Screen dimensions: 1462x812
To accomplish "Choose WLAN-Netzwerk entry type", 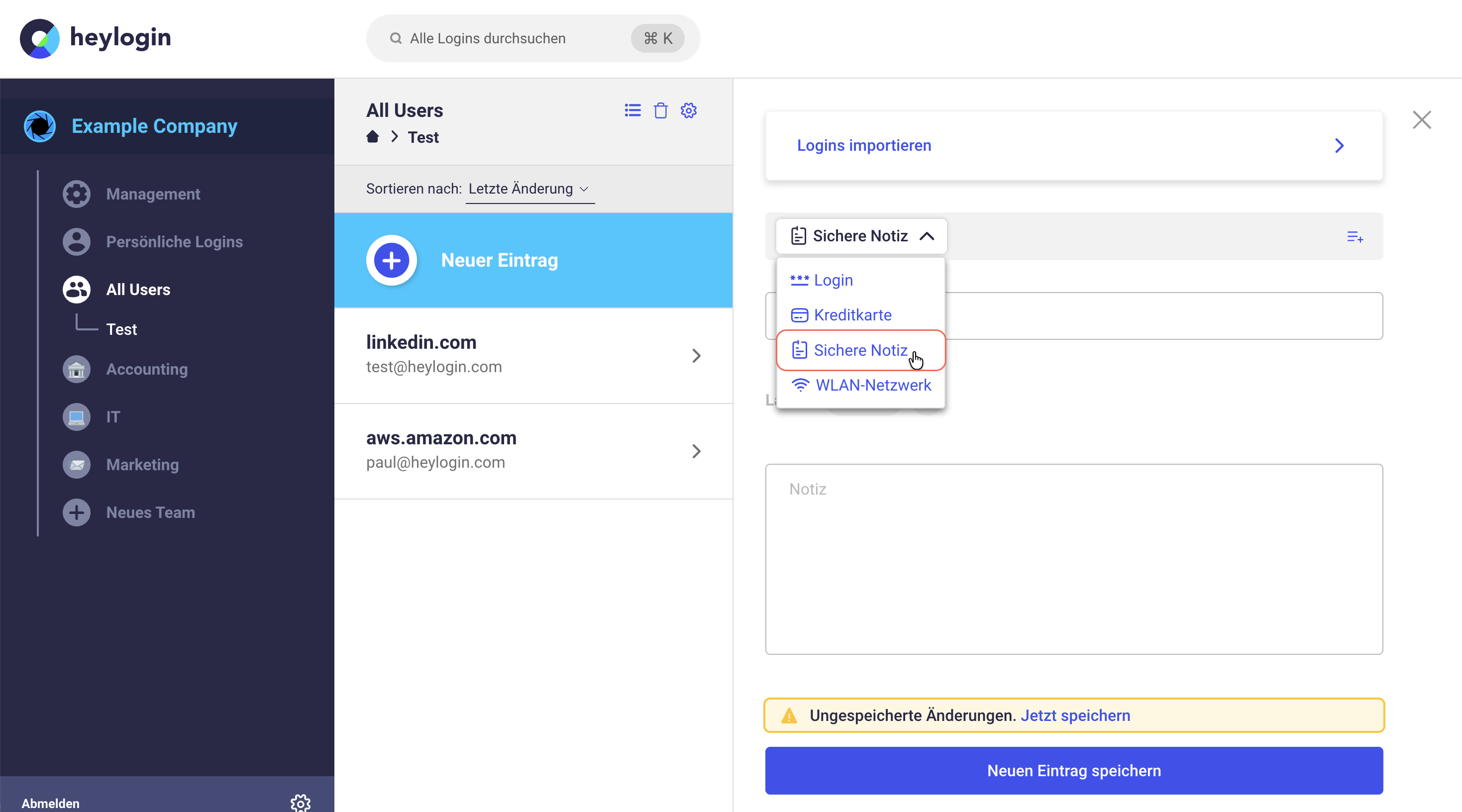I will pyautogui.click(x=872, y=385).
